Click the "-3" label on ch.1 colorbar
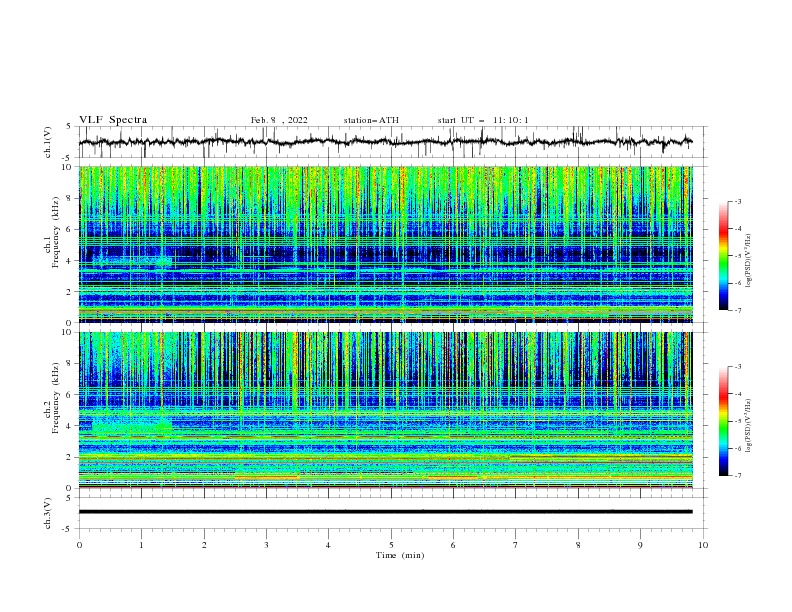 737,201
